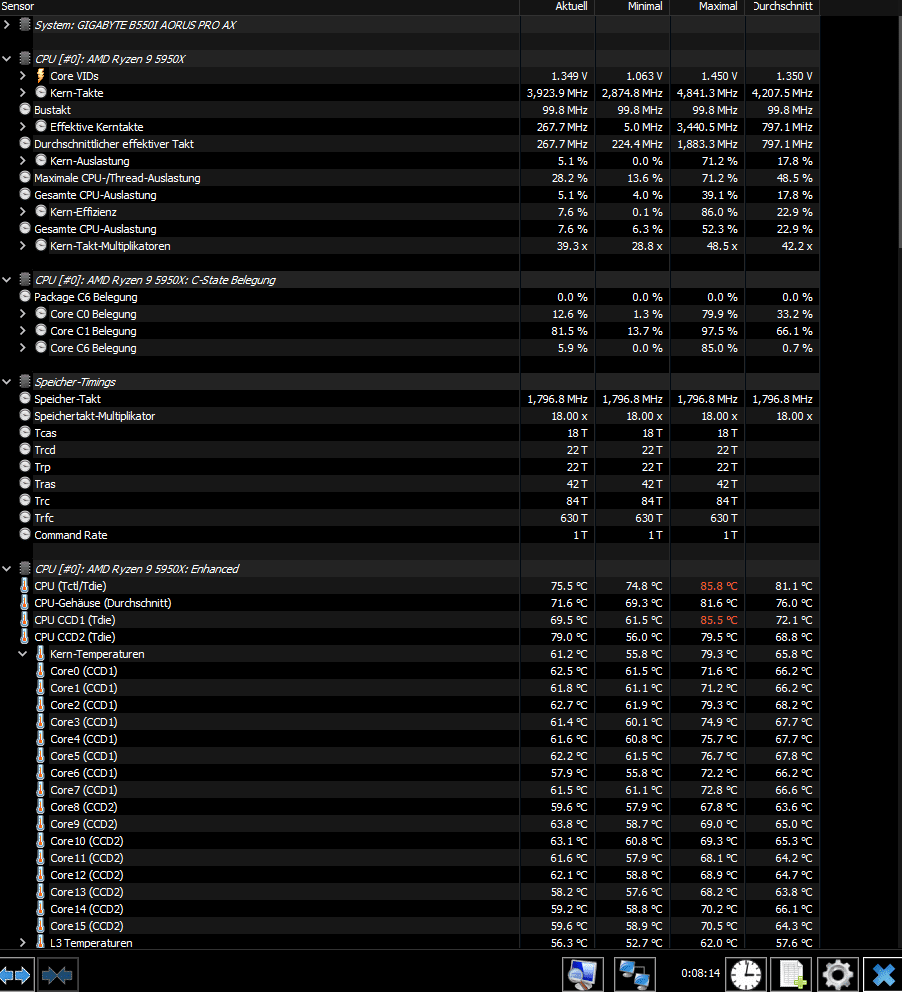Click the icon beside Tcas

25,433
